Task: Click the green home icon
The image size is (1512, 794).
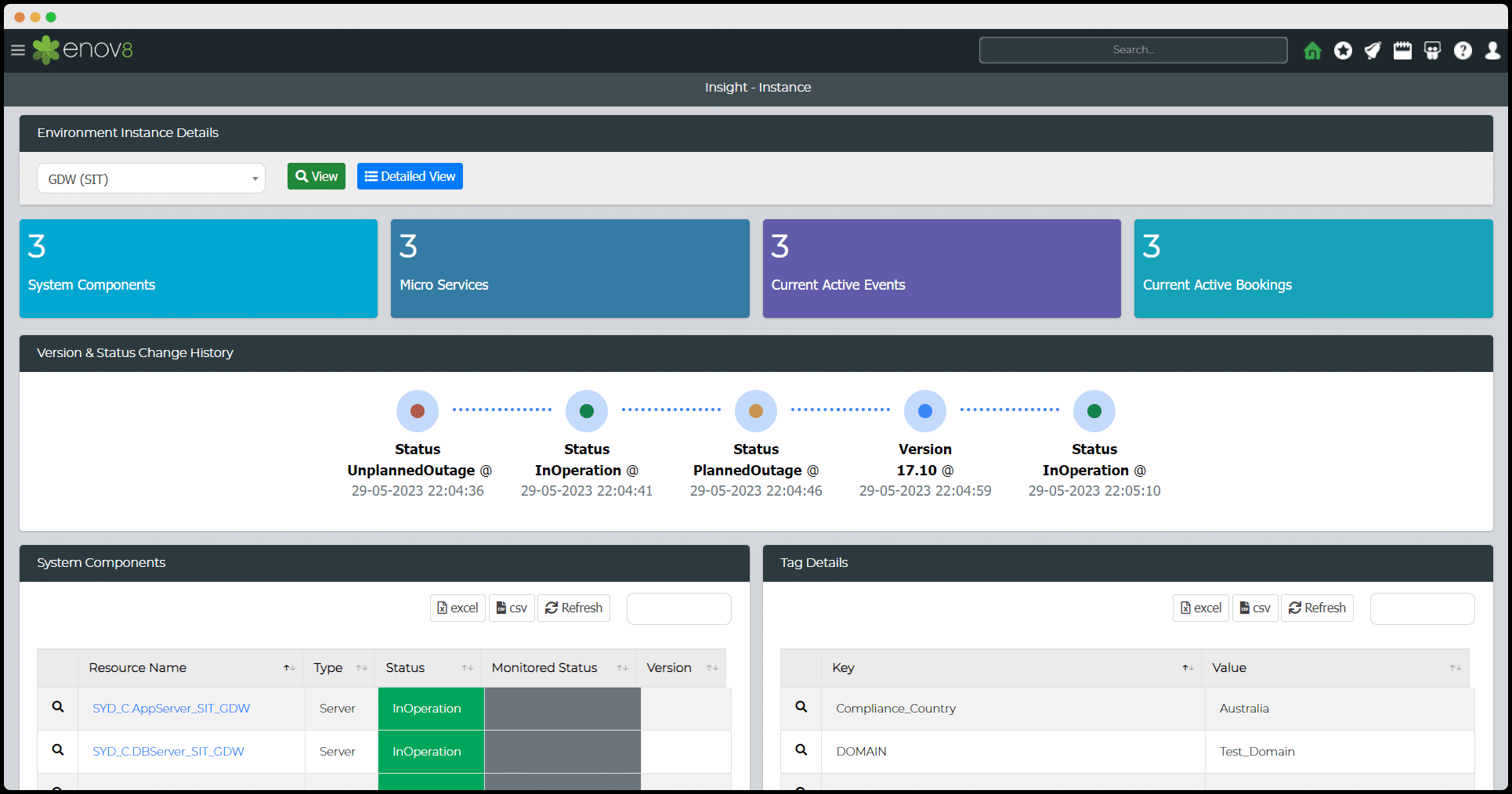Action: click(1312, 51)
